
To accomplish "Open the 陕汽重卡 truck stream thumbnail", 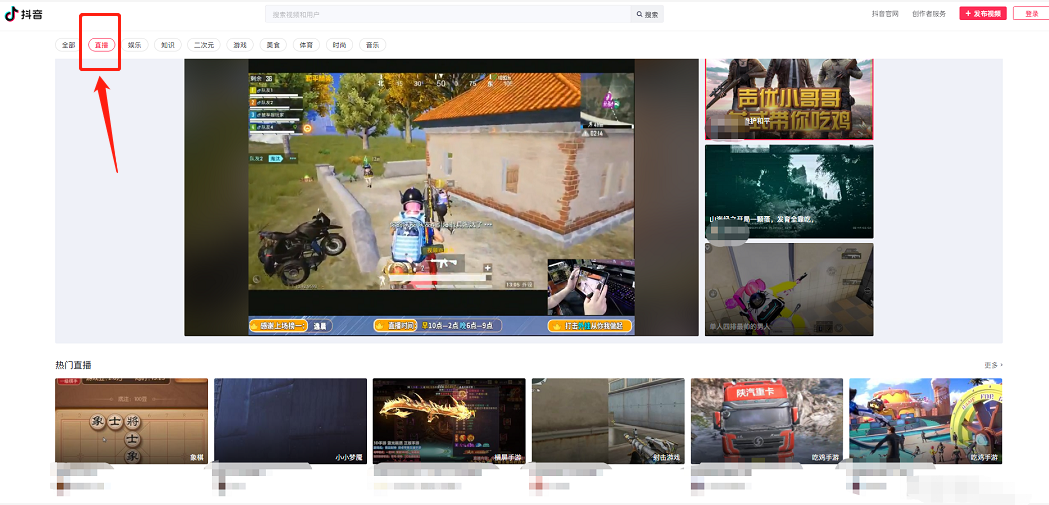I will 767,421.
